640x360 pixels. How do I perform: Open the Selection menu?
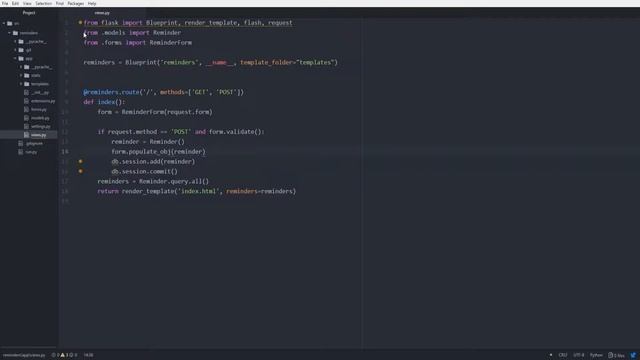43,3
